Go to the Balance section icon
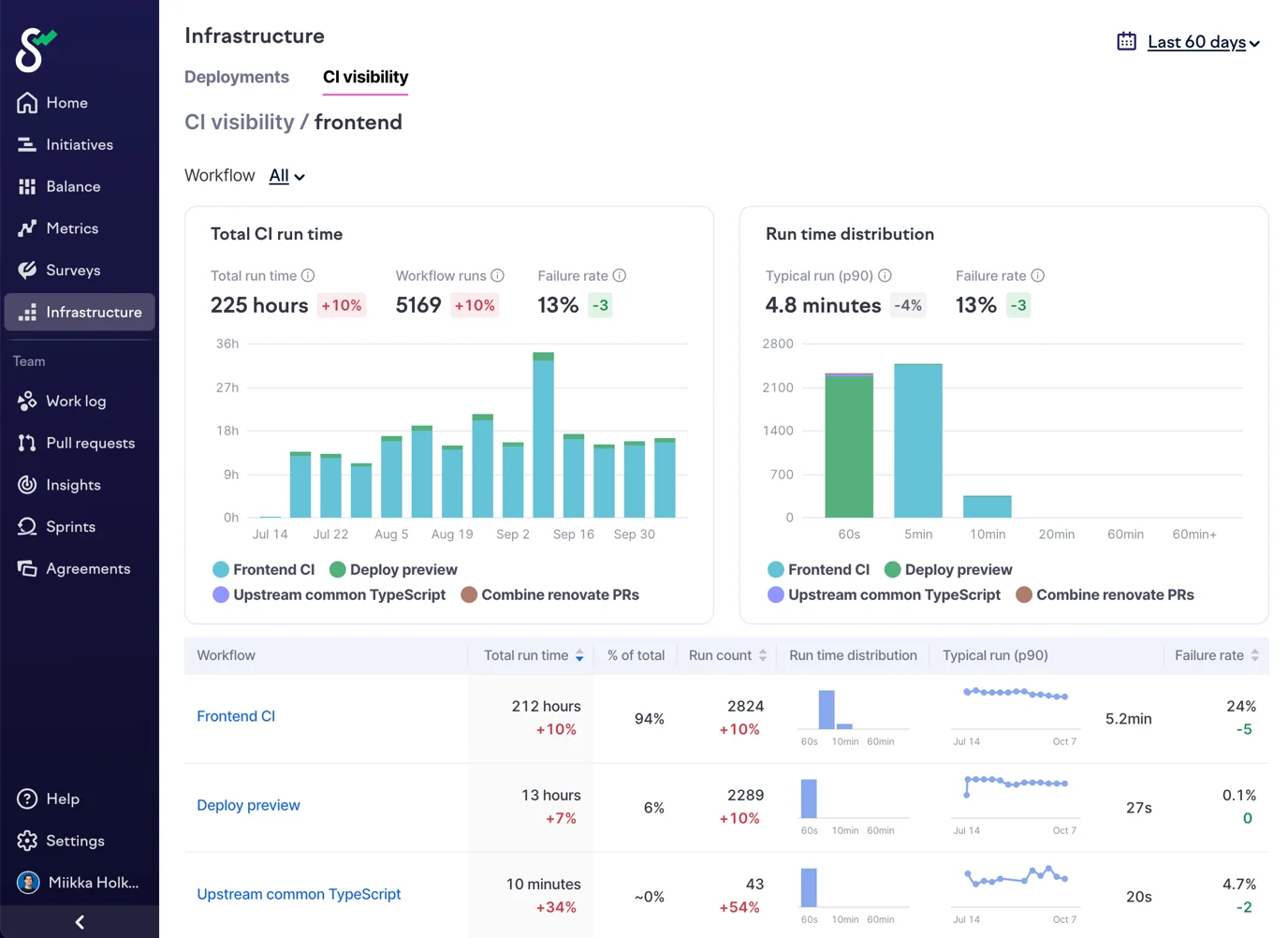 [x=27, y=187]
